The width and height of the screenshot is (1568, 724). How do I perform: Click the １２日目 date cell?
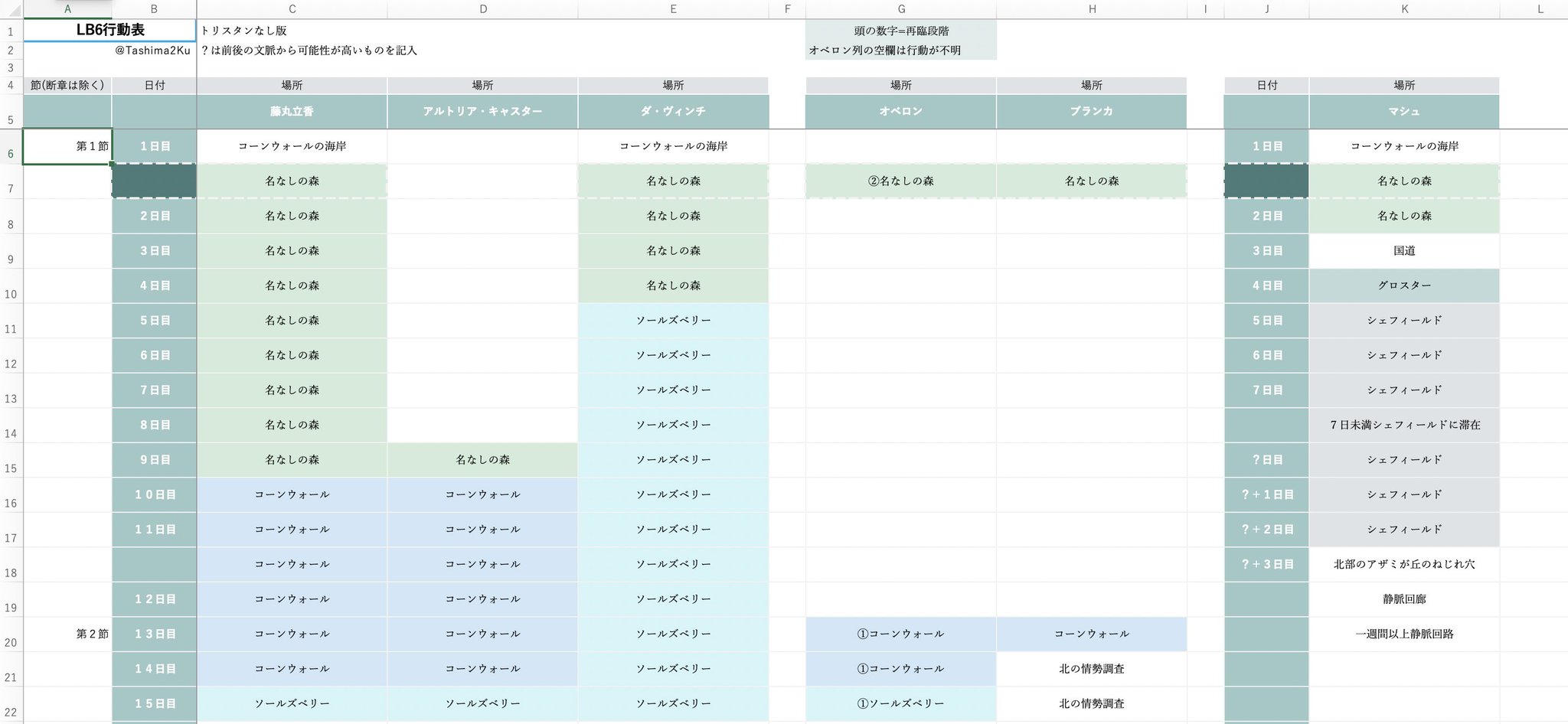154,599
